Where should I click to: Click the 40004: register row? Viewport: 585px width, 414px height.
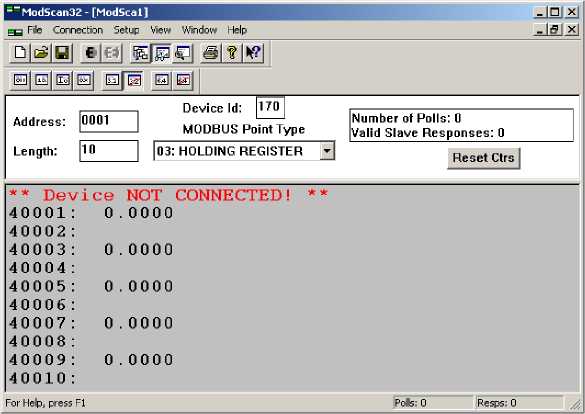(43, 268)
